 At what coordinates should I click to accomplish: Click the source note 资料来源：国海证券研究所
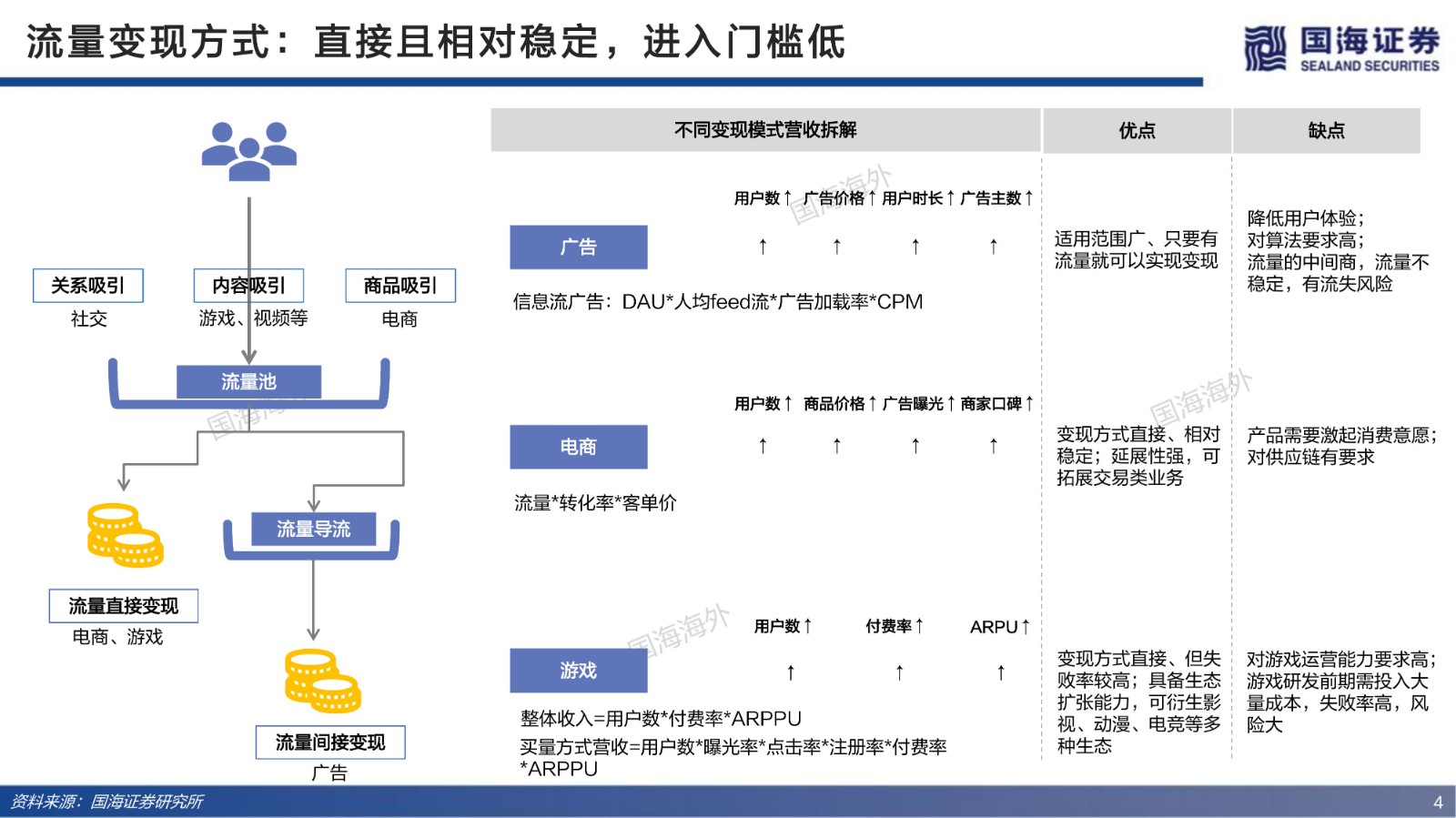106,802
